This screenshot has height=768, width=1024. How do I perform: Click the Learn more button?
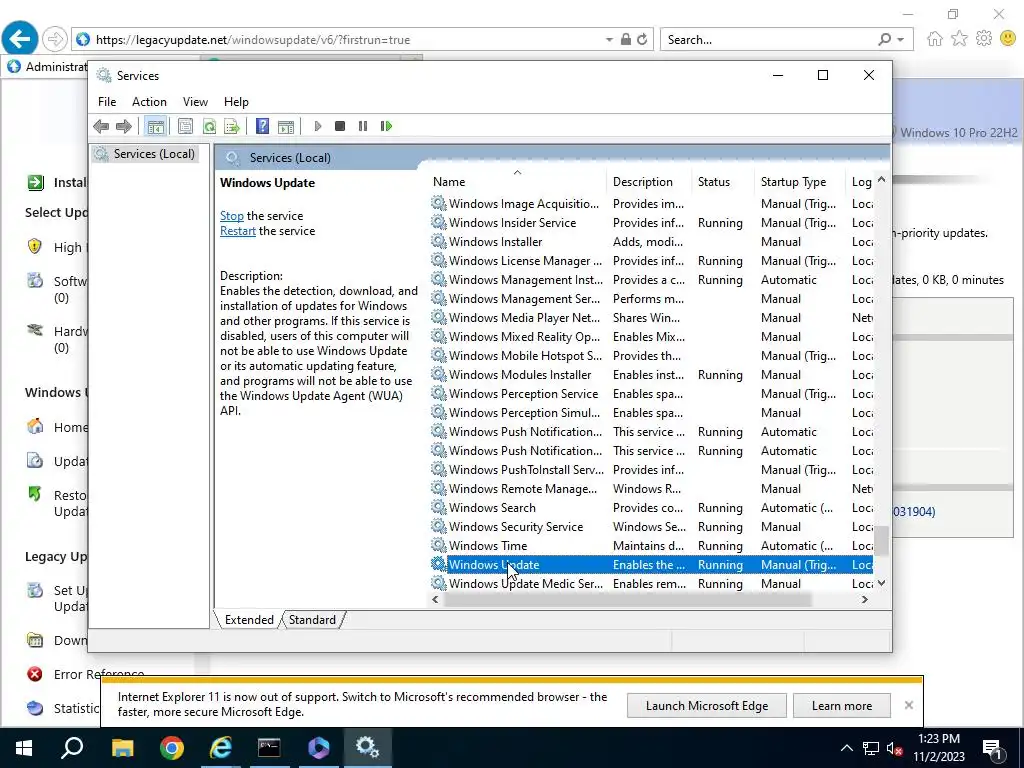[842, 706]
